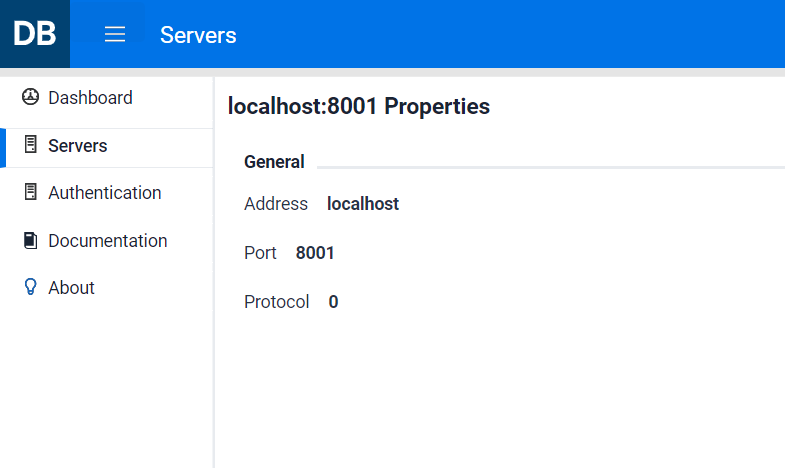
Task: Open the About page label
Action: 71,288
